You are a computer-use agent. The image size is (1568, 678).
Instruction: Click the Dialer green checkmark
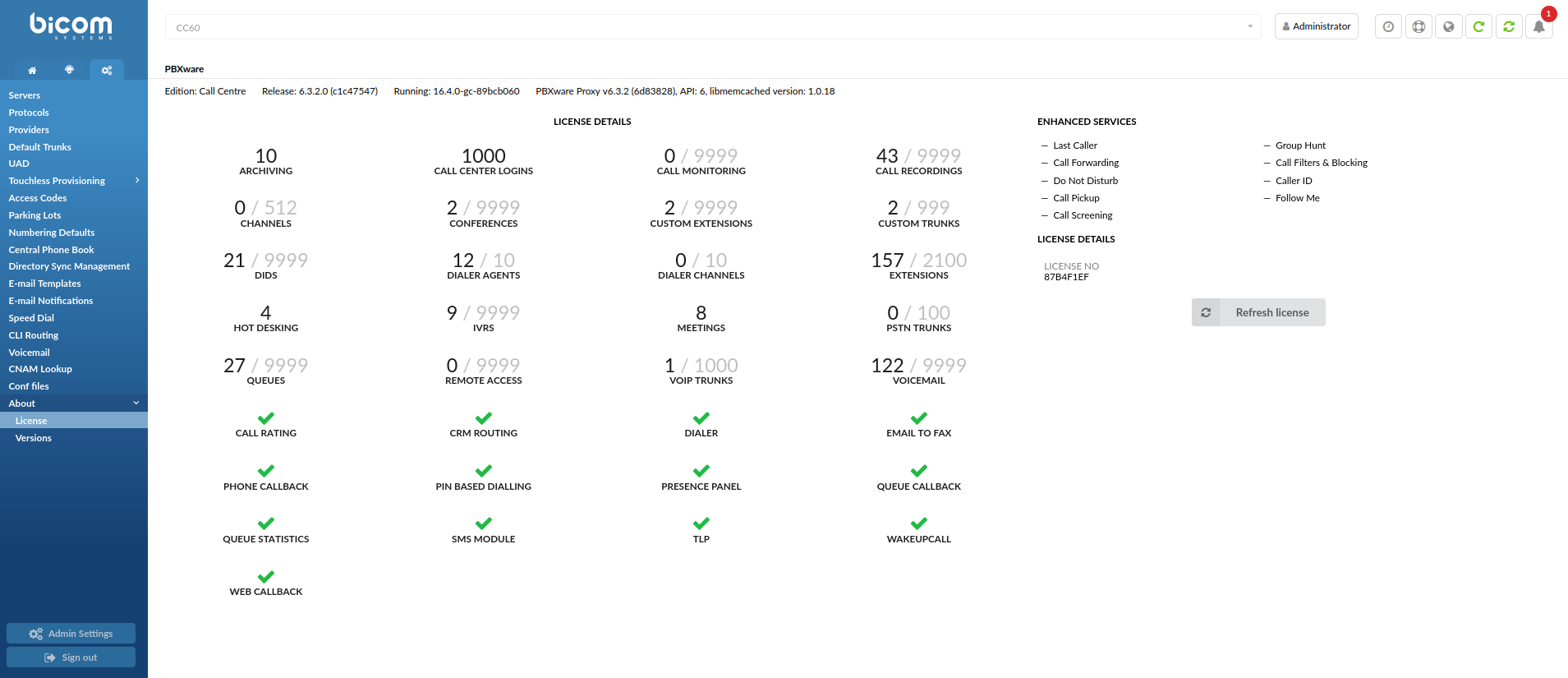click(x=701, y=418)
